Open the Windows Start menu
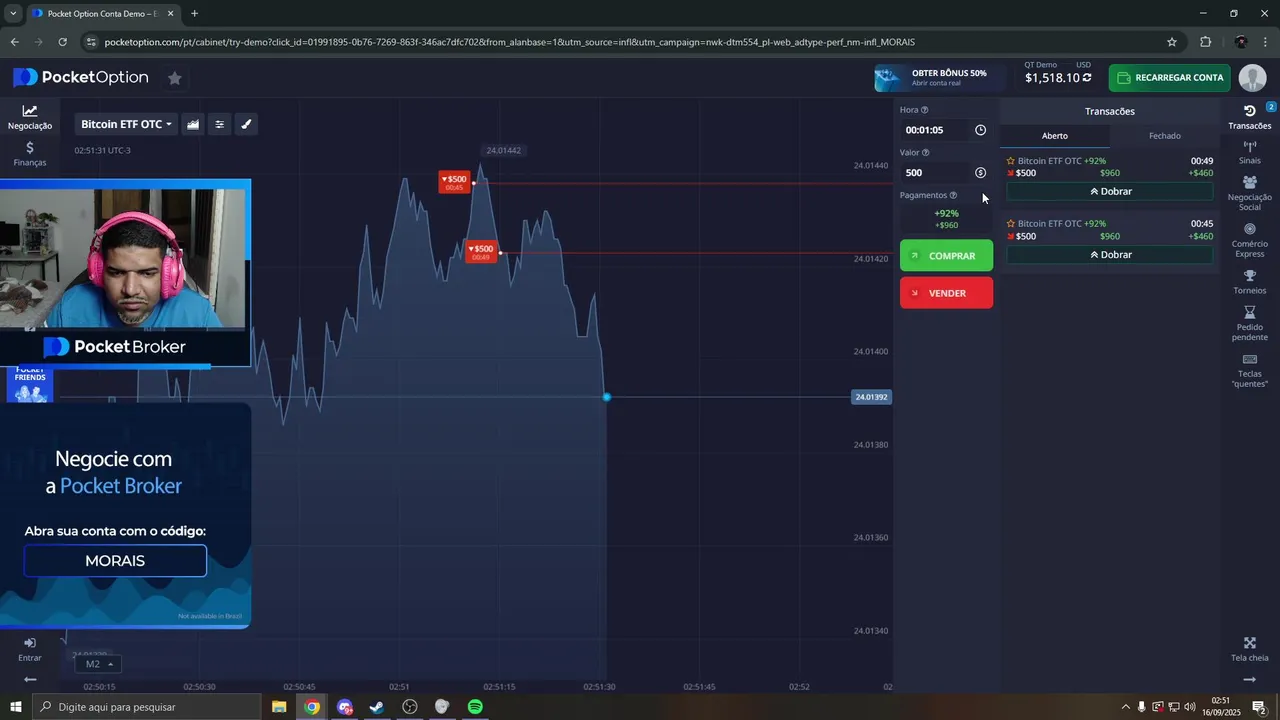The width and height of the screenshot is (1280, 720). (16, 707)
